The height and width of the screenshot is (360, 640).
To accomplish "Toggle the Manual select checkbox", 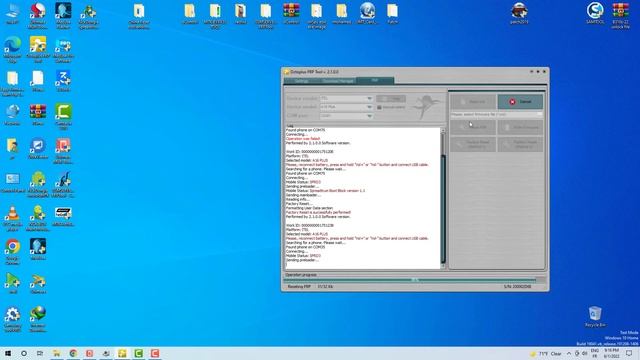I will (x=379, y=107).
